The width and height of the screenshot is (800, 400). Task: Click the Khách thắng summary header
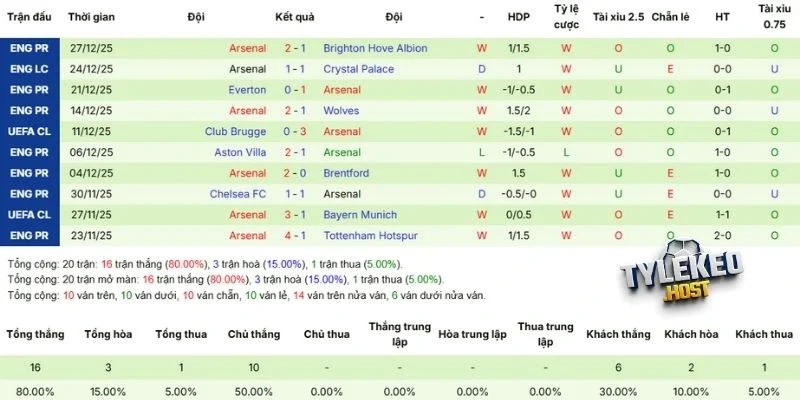click(x=618, y=333)
